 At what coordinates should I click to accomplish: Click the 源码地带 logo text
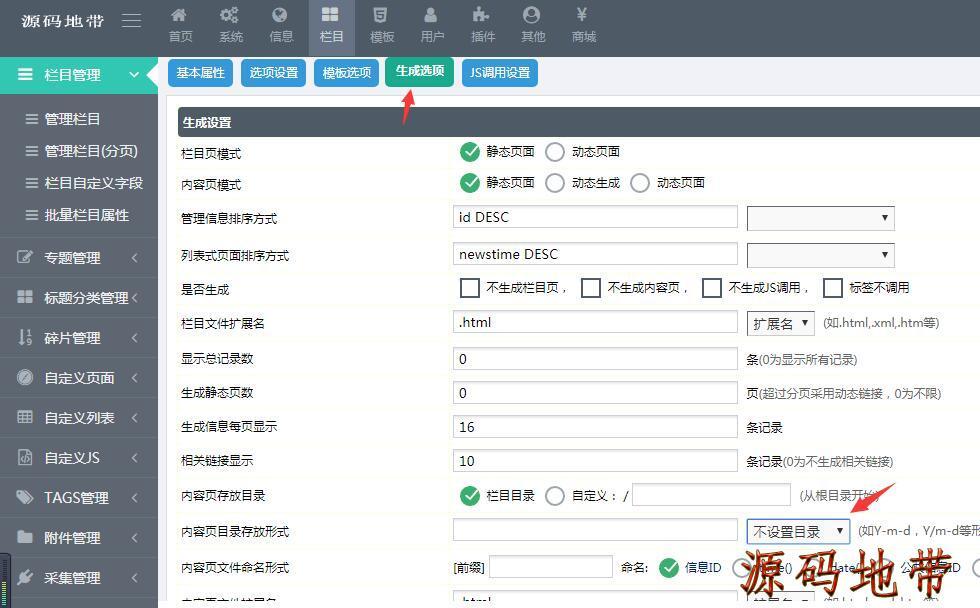[62, 21]
